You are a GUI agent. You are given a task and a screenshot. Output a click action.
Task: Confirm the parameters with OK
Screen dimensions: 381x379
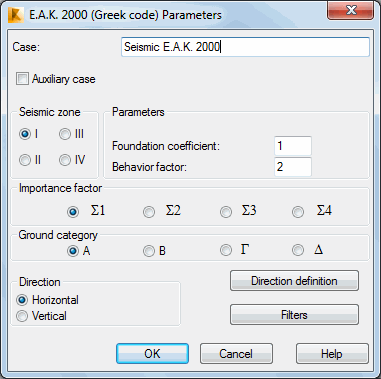pos(152,354)
